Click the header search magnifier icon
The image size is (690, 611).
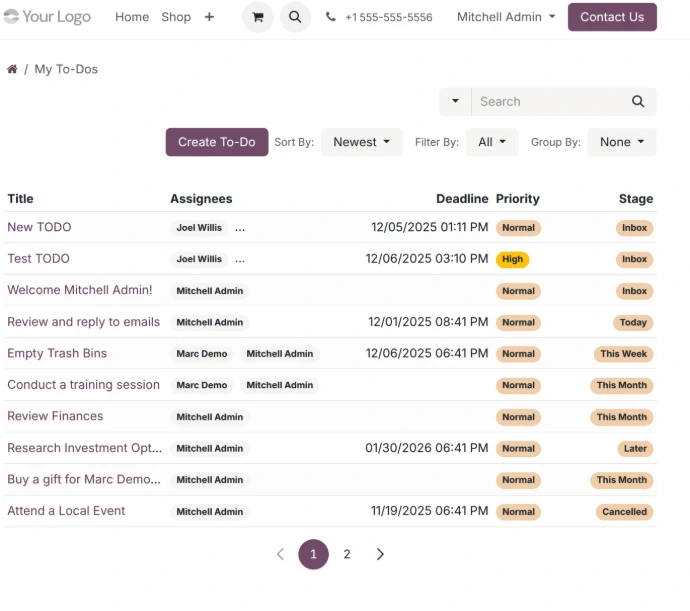tap(295, 17)
